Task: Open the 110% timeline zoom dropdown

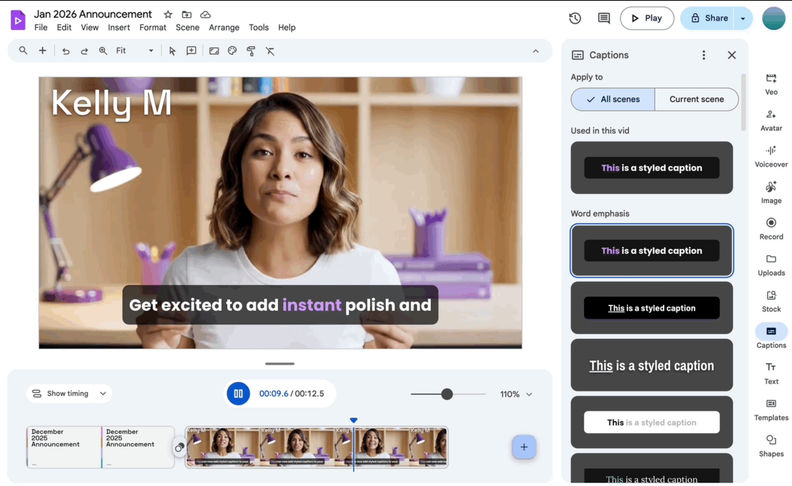Action: 516,394
